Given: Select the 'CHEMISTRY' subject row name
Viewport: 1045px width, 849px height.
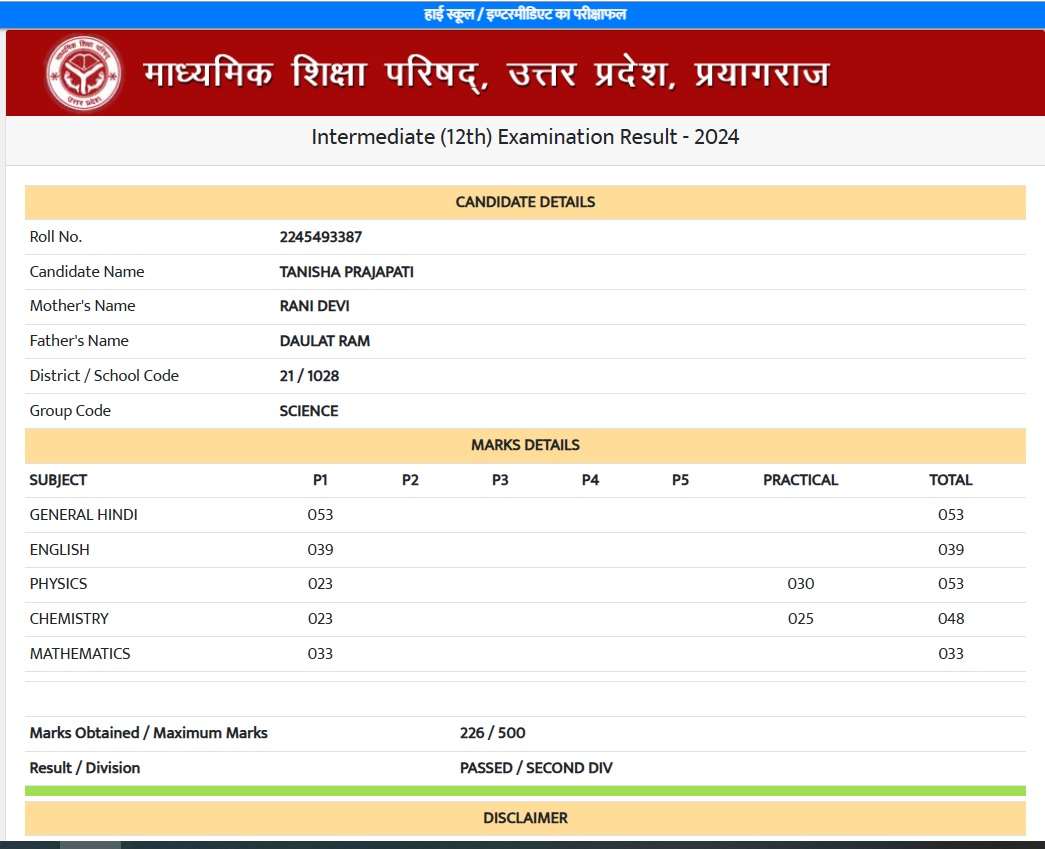Looking at the screenshot, I should (x=69, y=619).
